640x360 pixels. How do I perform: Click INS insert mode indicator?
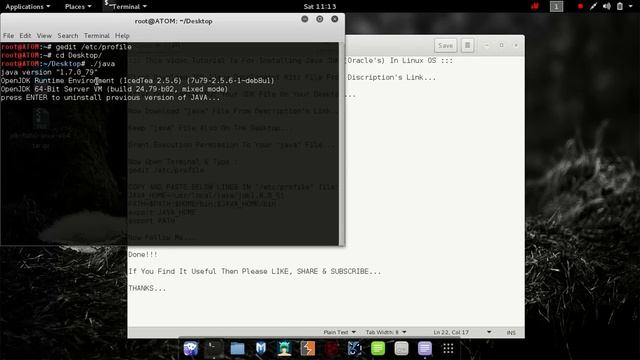pos(511,333)
